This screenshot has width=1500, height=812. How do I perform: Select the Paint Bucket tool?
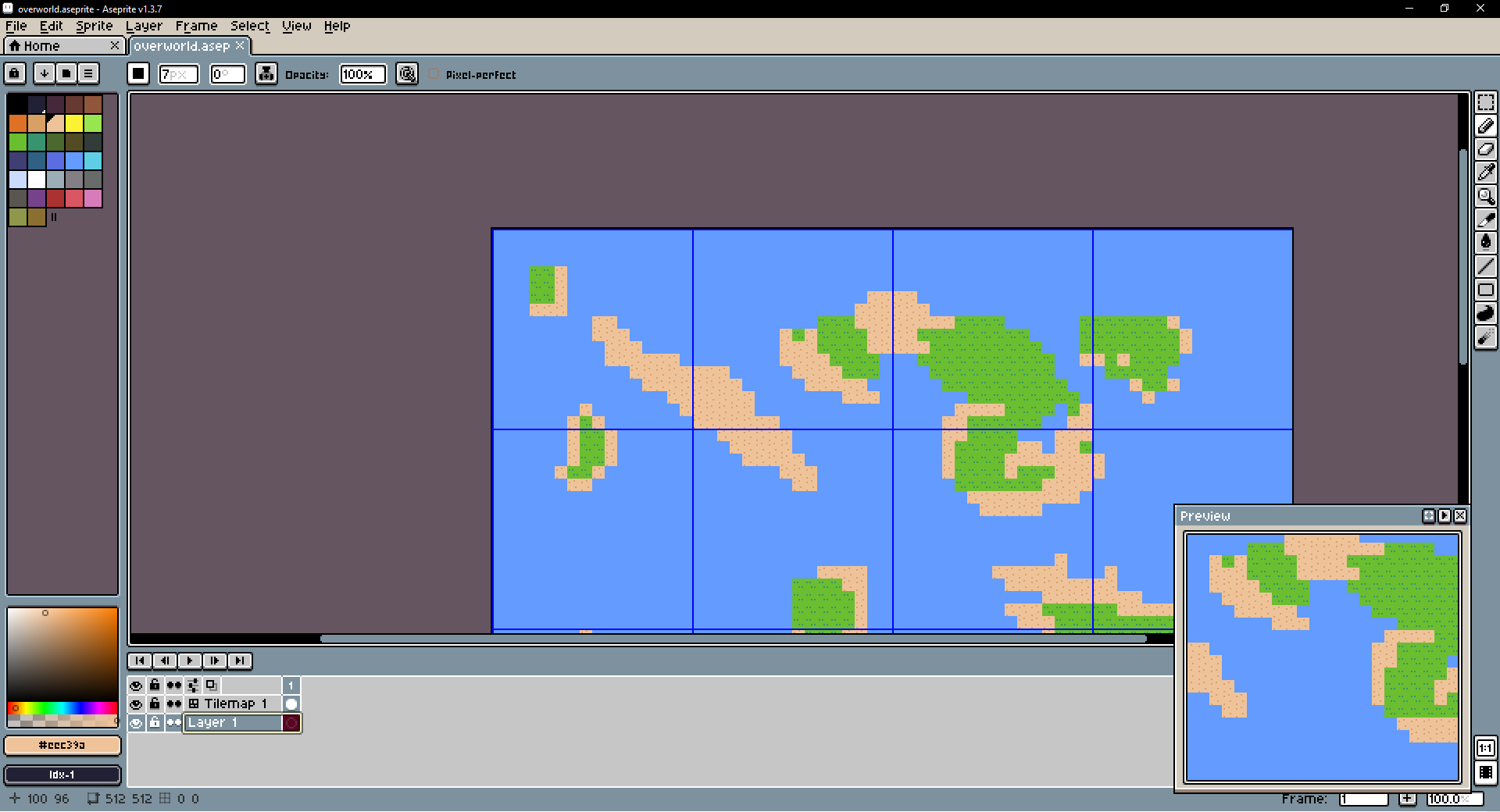pos(1485,243)
